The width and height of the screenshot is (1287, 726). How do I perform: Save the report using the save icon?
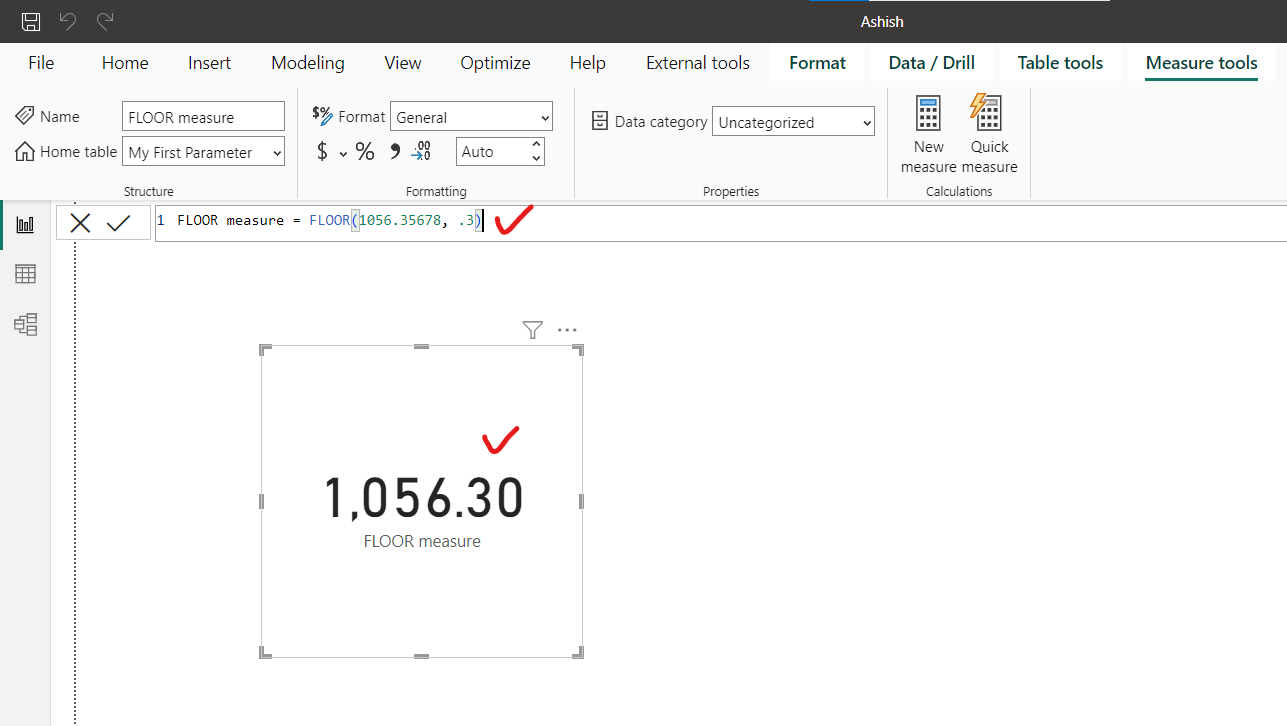[x=30, y=21]
